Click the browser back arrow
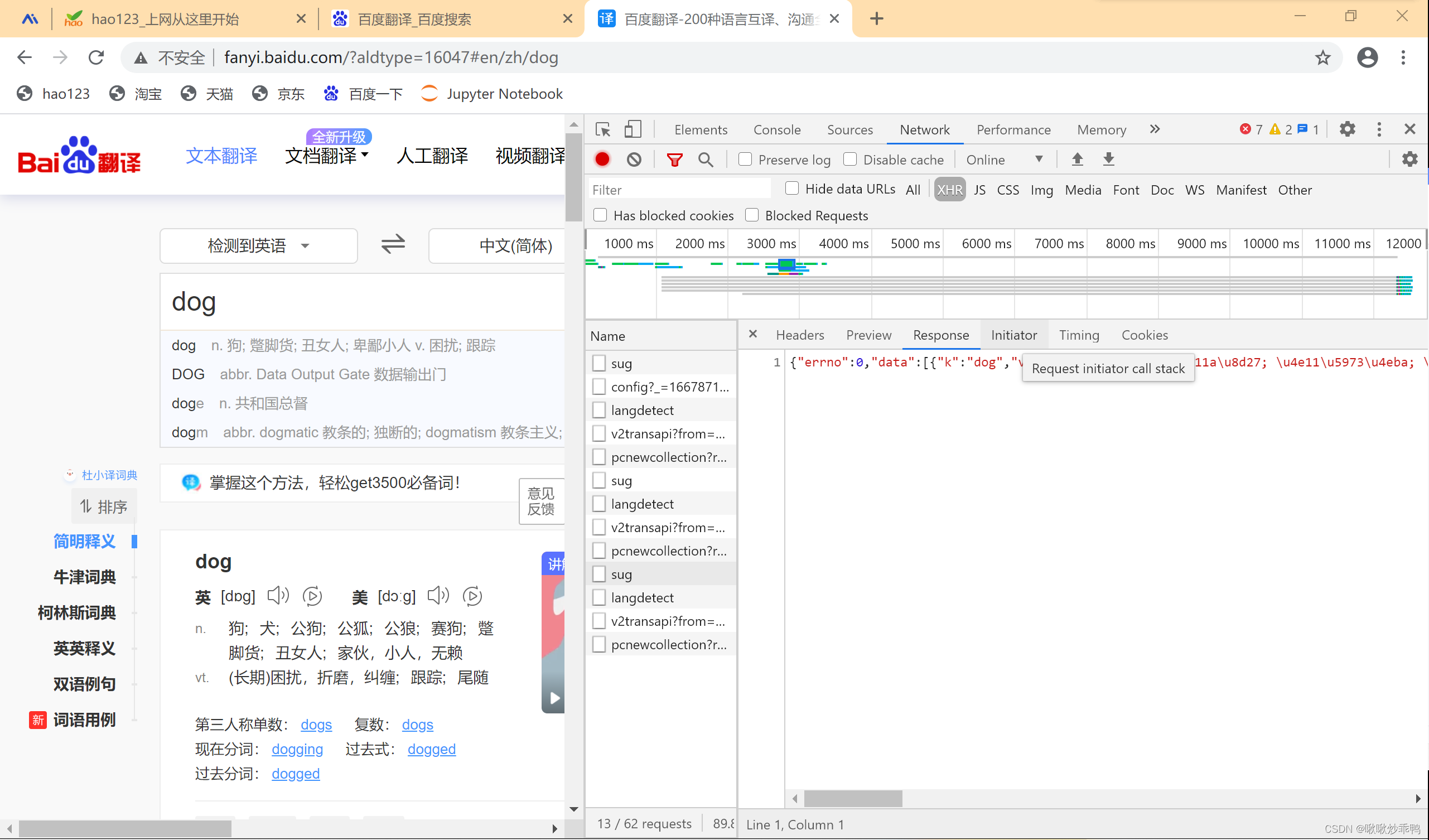This screenshot has width=1429, height=840. 25,57
